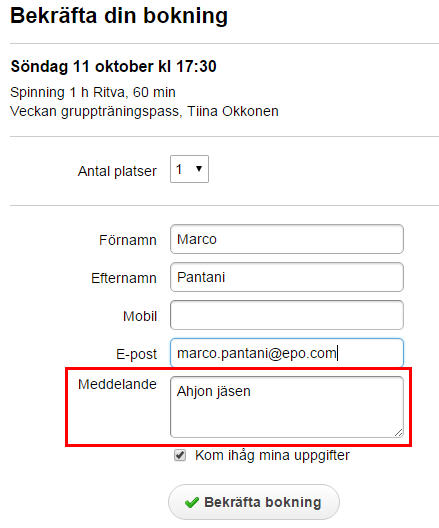Click the Meddelande label
Image resolution: width=439 pixels, height=528 pixels.
pyautogui.click(x=117, y=384)
